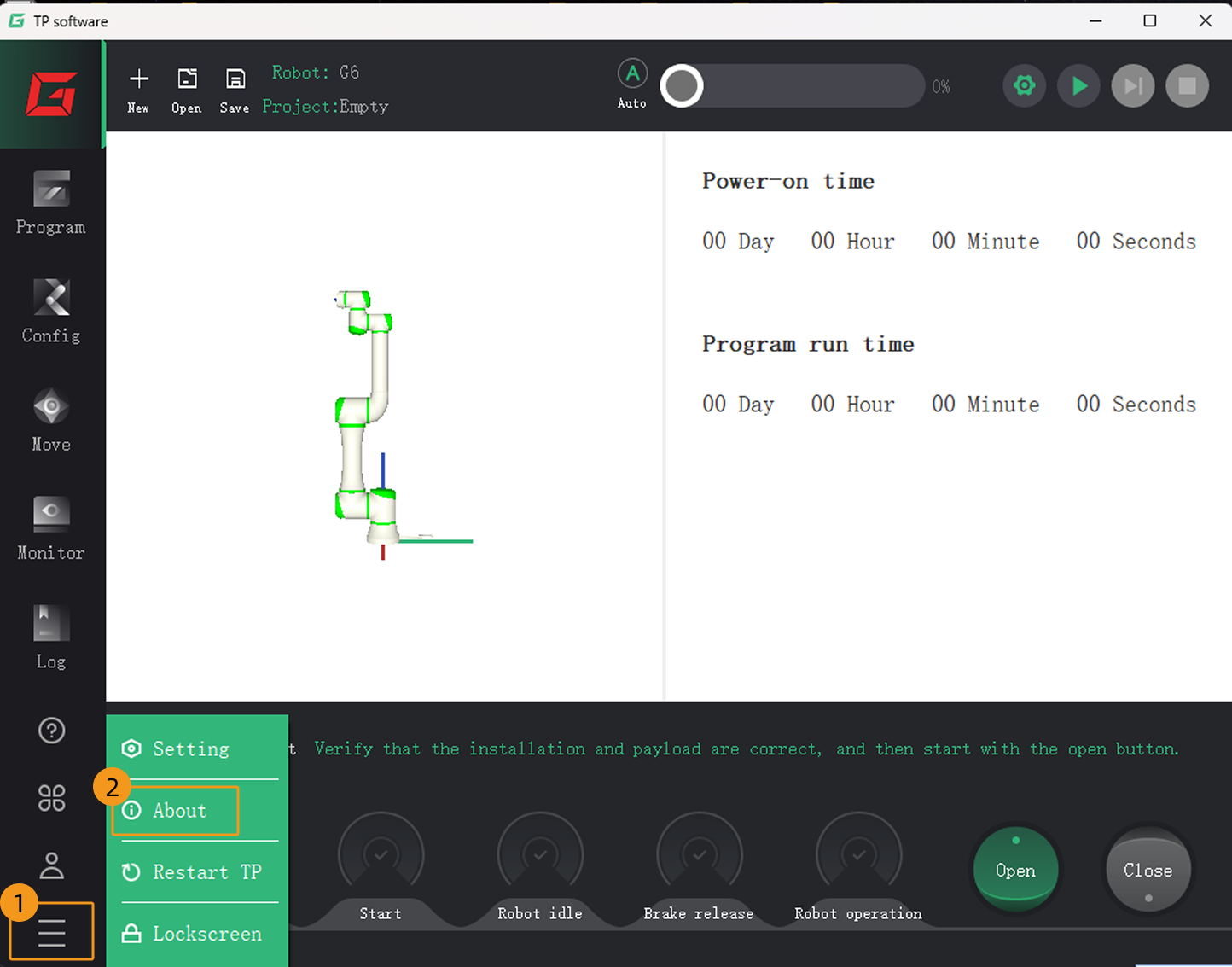The image size is (1232, 967).
Task: Choose Setting from the popup menu
Action: tap(197, 749)
